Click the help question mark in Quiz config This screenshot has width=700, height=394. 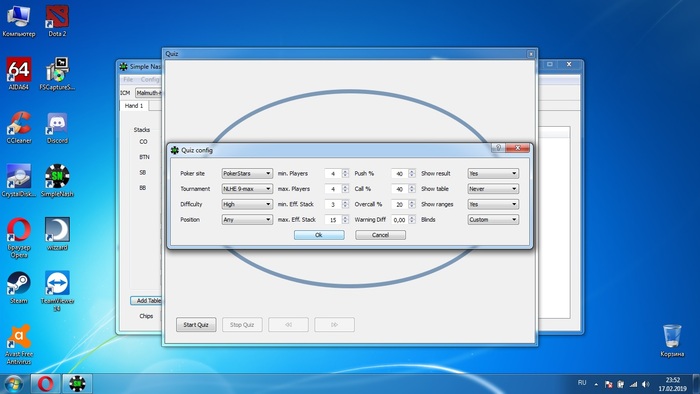(x=498, y=148)
